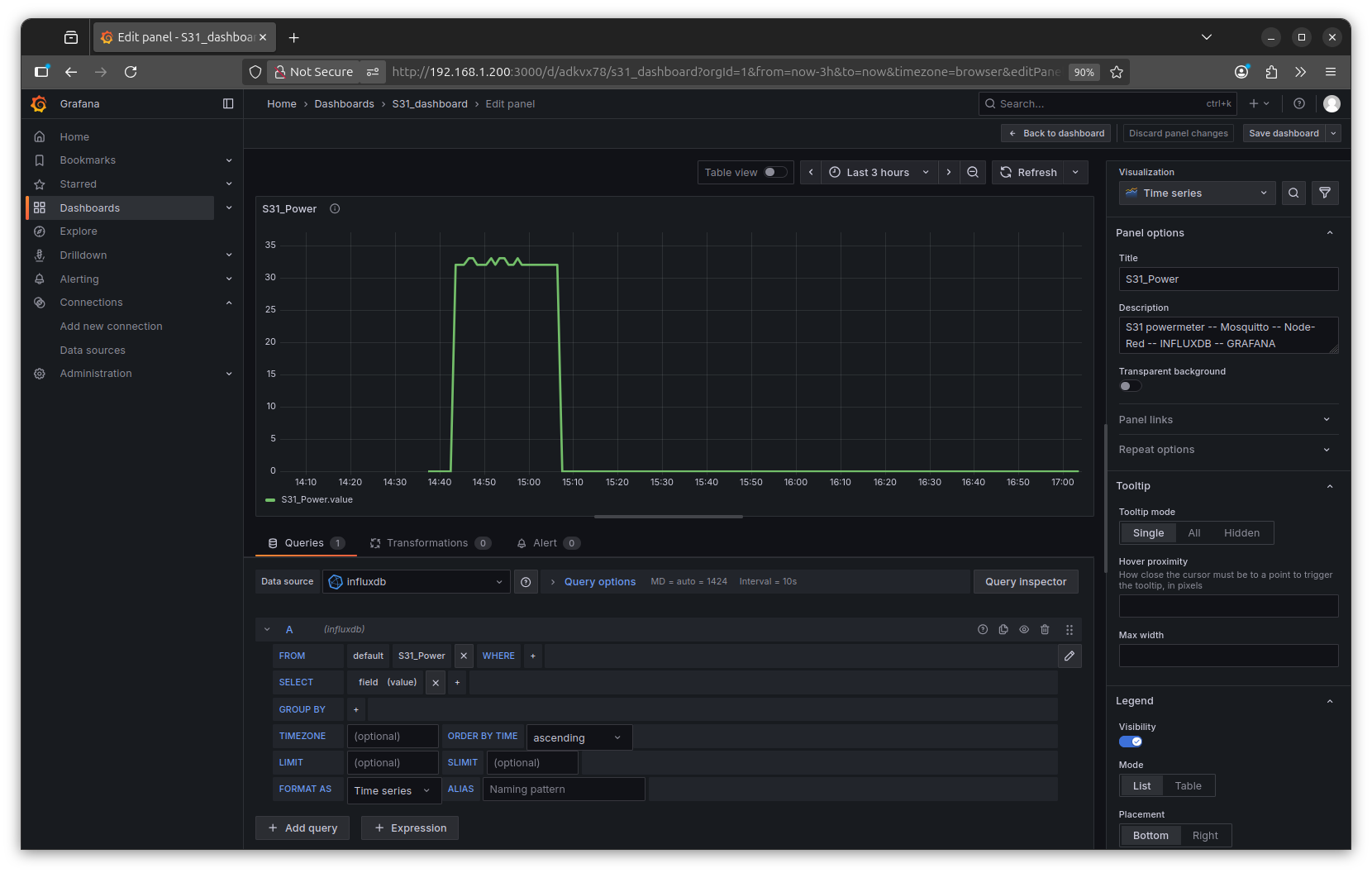Click the search icon beside the Visualization picker
This screenshot has width=1372, height=873.
point(1293,193)
